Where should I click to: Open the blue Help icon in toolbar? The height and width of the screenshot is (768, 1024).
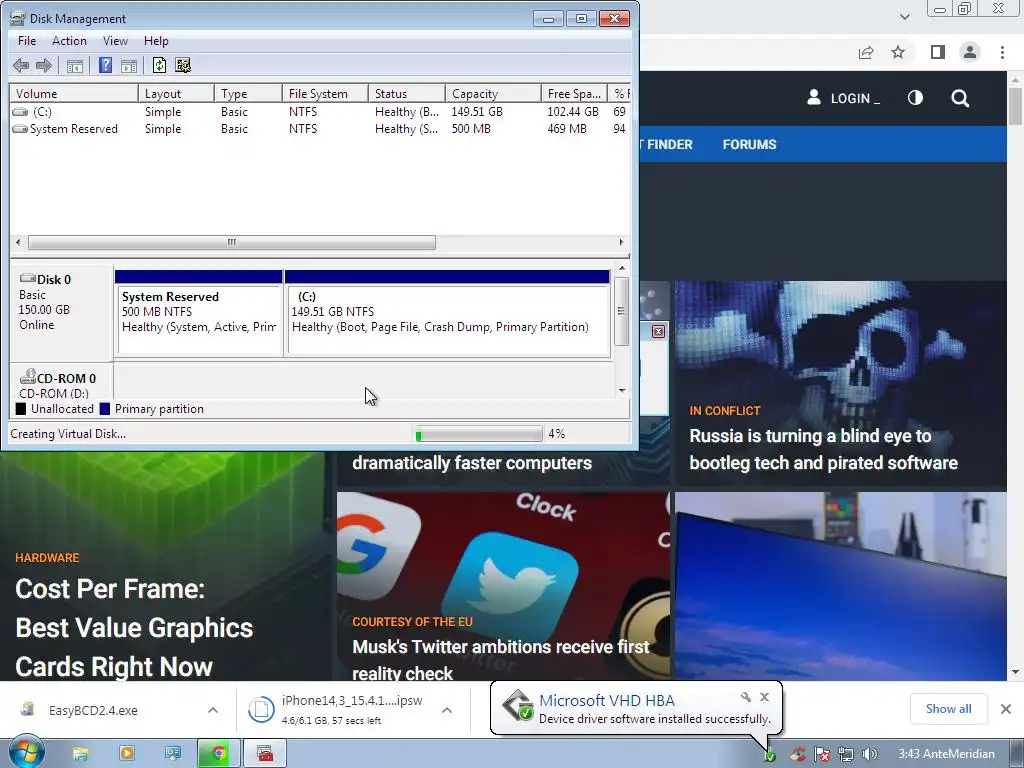click(x=105, y=65)
